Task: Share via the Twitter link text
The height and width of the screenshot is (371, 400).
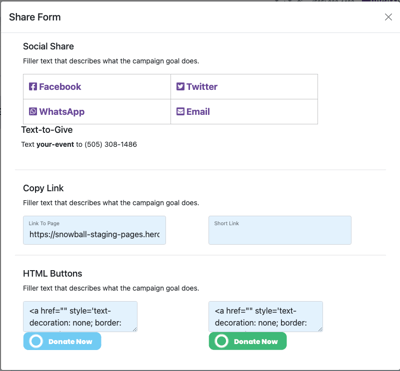Action: tap(202, 87)
